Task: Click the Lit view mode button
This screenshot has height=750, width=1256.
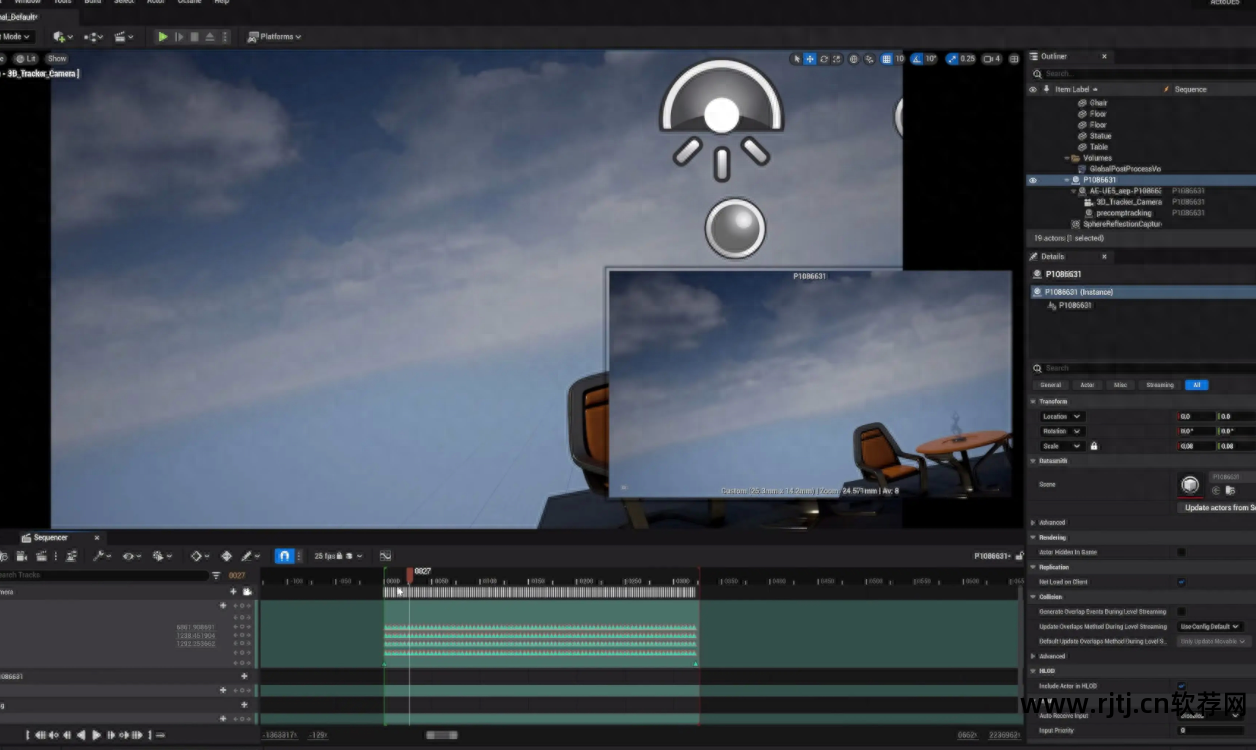Action: pos(26,59)
